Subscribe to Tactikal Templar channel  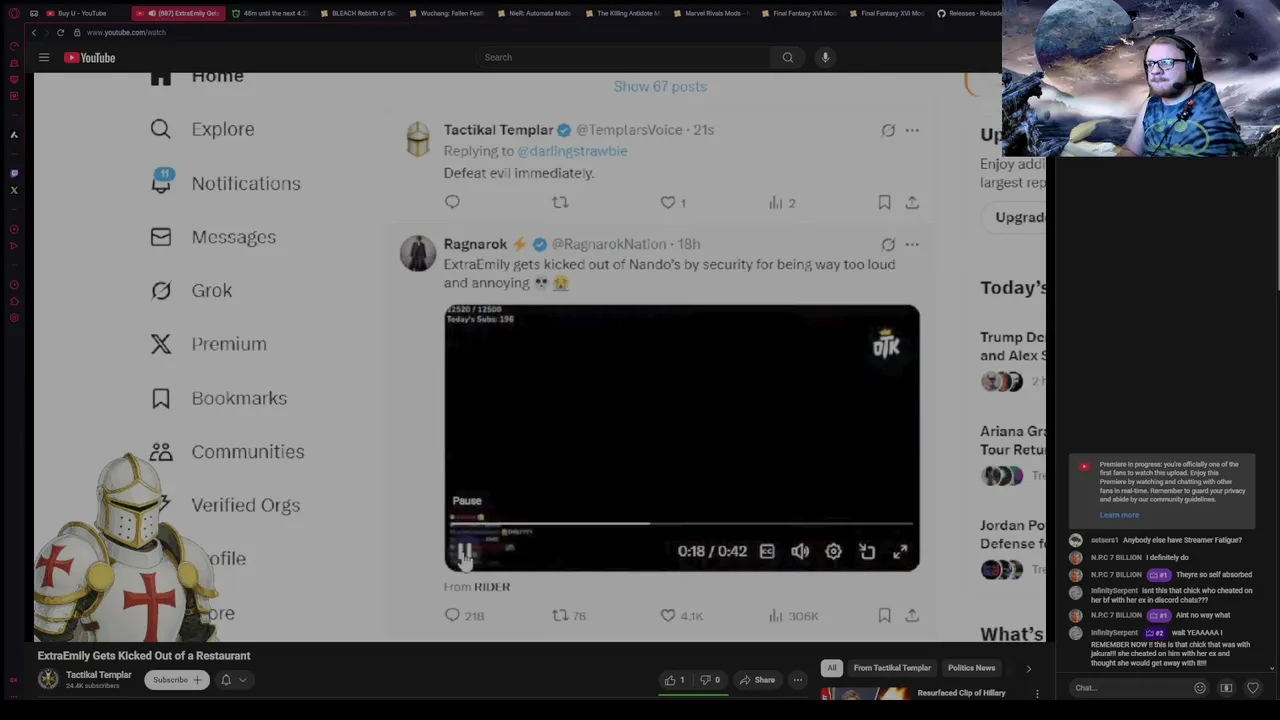point(176,680)
